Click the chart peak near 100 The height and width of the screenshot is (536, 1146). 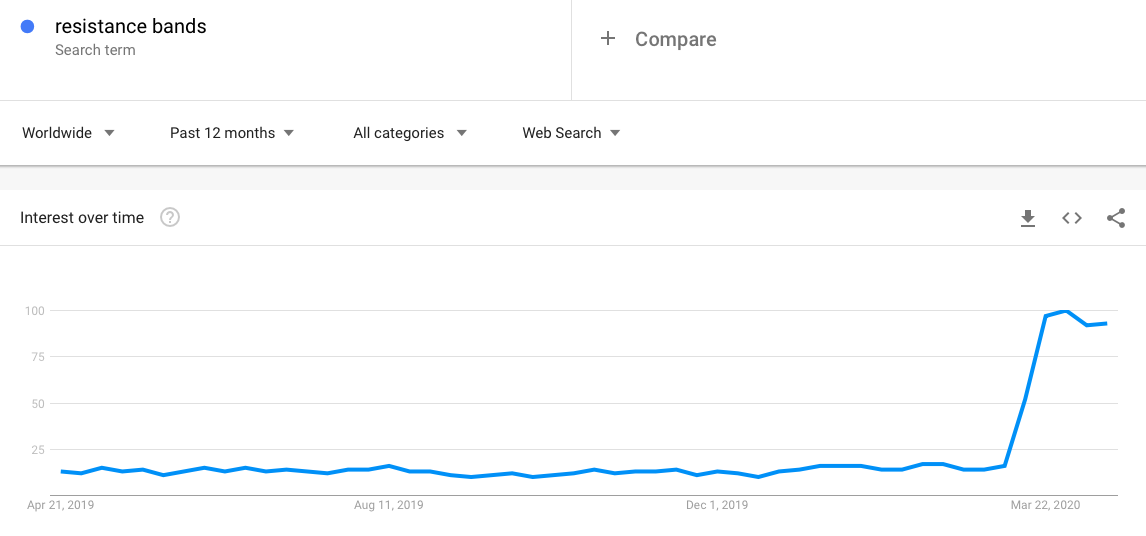point(1066,311)
